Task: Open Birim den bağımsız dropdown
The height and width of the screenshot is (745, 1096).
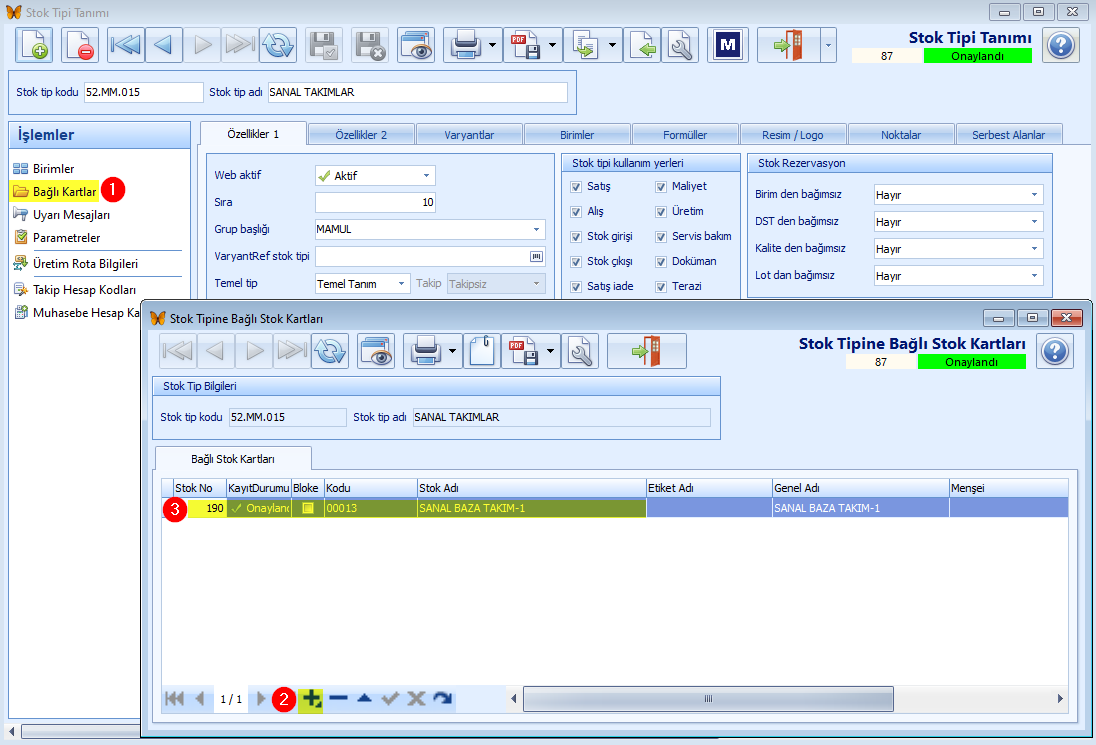Action: 1034,195
